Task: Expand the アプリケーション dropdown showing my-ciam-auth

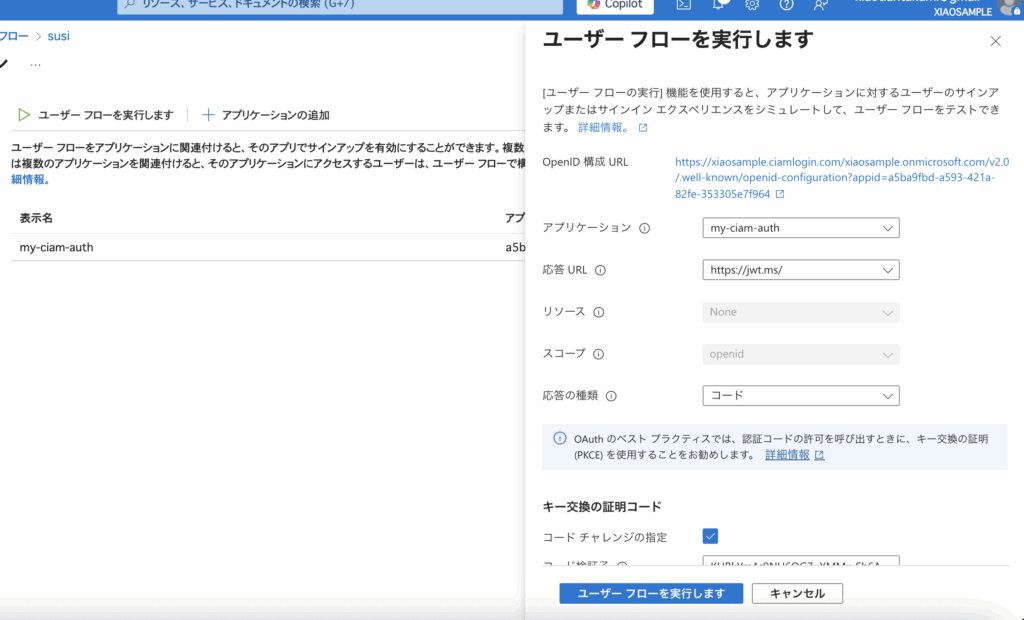Action: (x=801, y=228)
